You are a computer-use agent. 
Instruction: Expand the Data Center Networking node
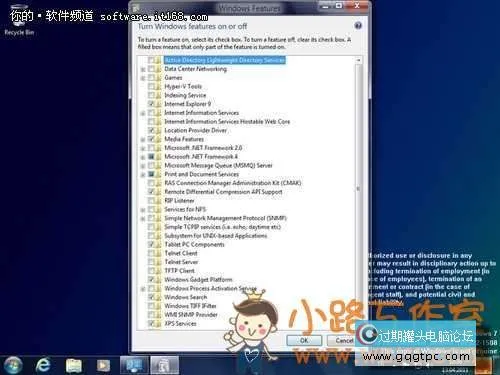[x=143, y=69]
